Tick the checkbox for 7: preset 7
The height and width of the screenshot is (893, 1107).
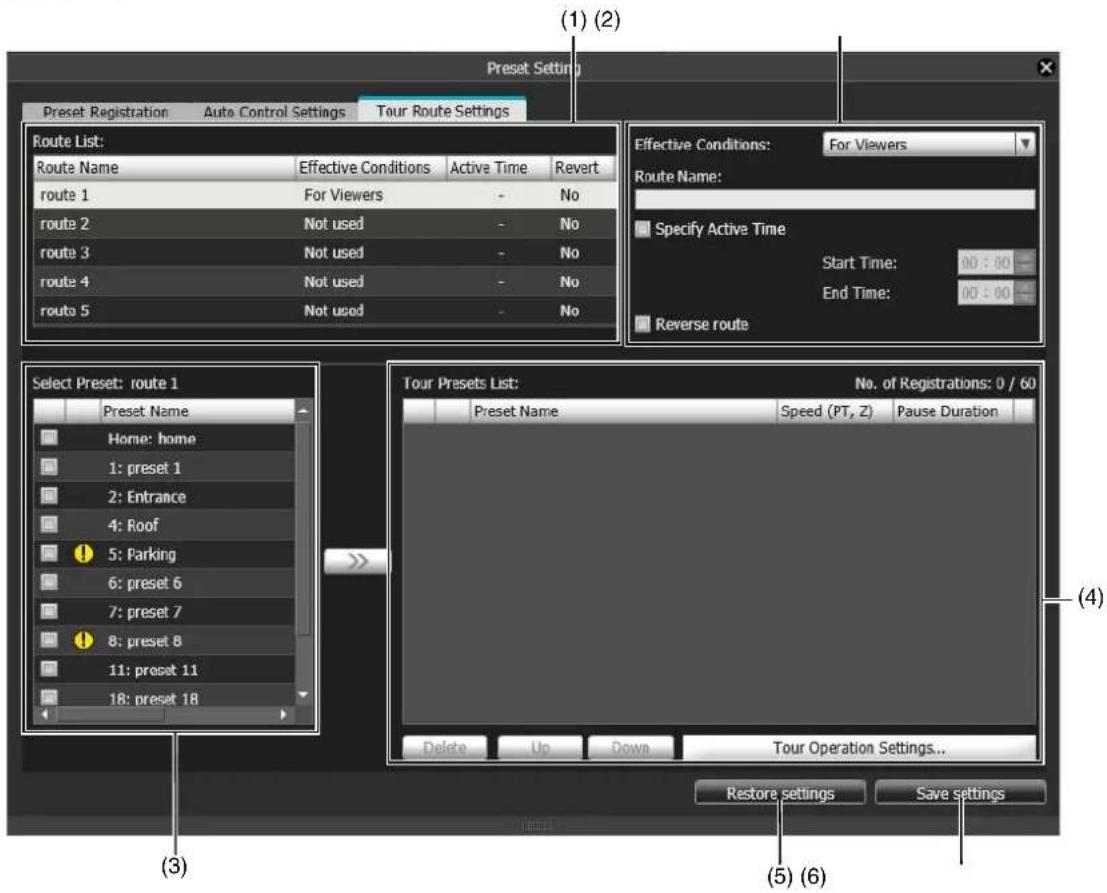pos(49,611)
